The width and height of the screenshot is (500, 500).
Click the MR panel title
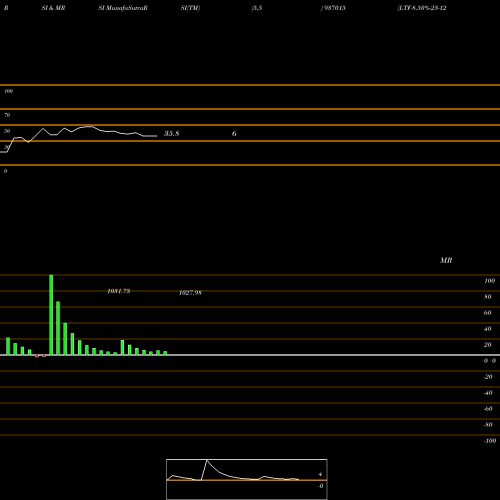click(446, 260)
